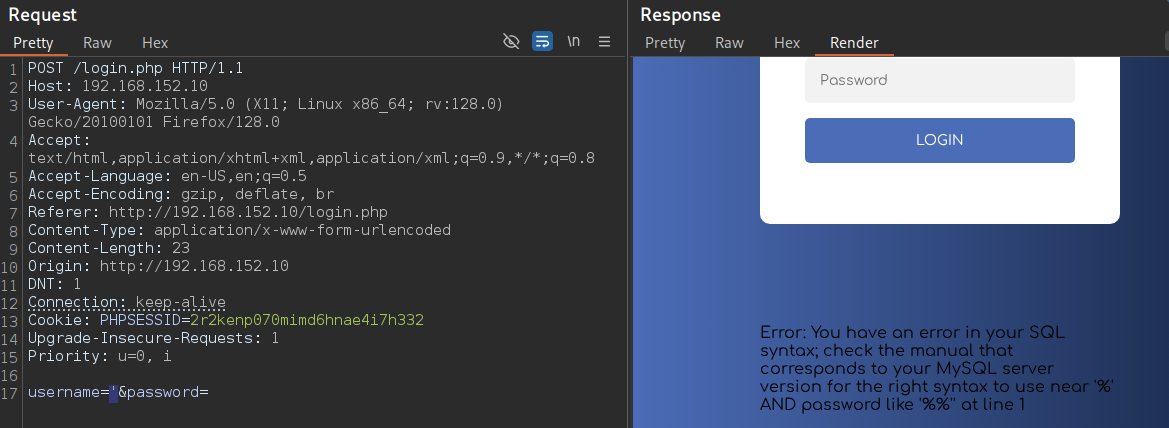The image size is (1169, 428).
Task: Click the blue LOGIN button
Action: click(939, 140)
